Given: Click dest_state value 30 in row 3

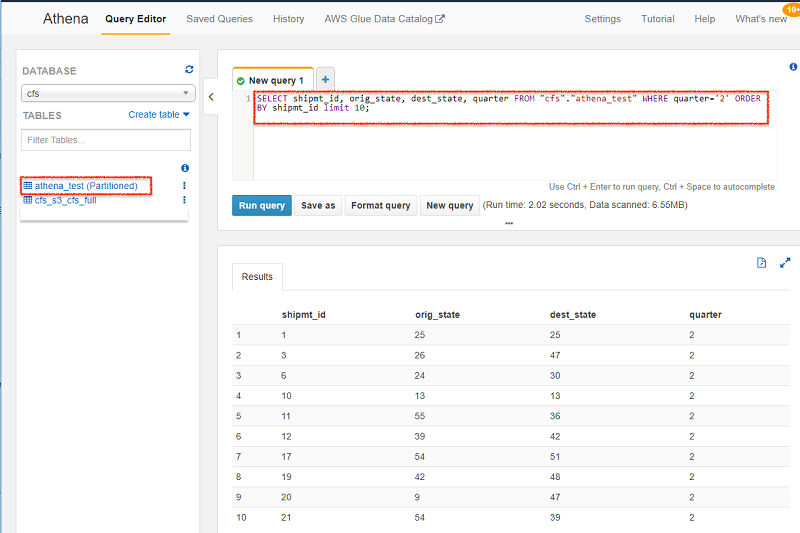Looking at the screenshot, I should 555,375.
